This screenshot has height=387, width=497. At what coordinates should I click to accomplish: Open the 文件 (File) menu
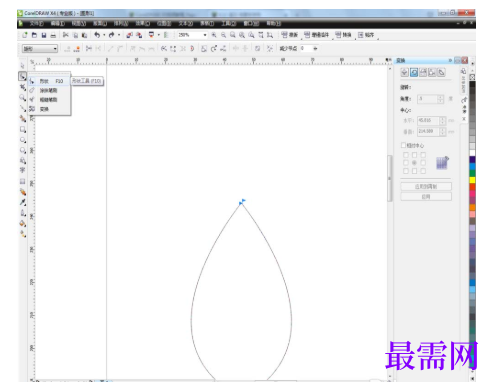[x=37, y=24]
